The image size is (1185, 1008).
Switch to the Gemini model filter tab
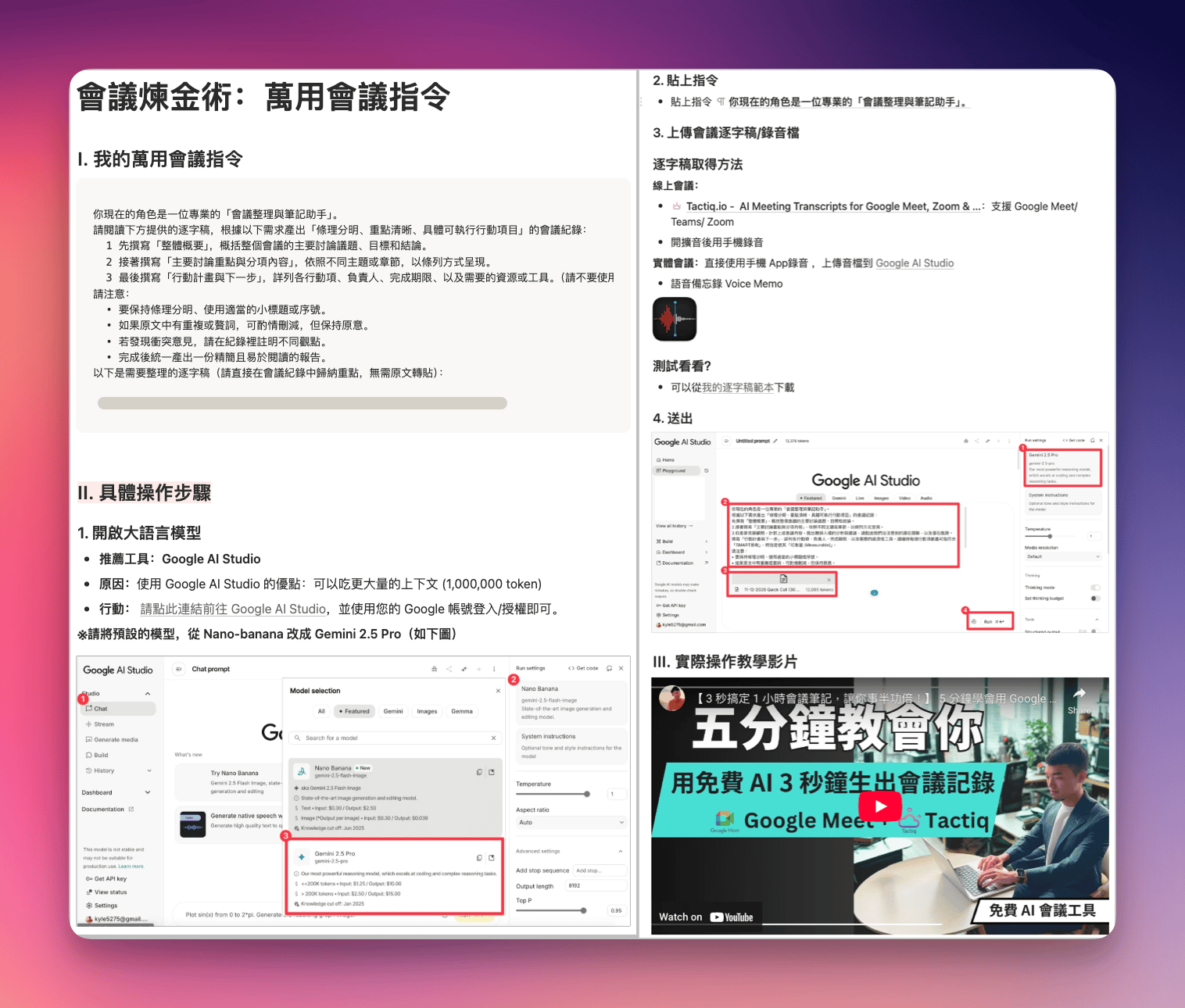click(x=393, y=711)
